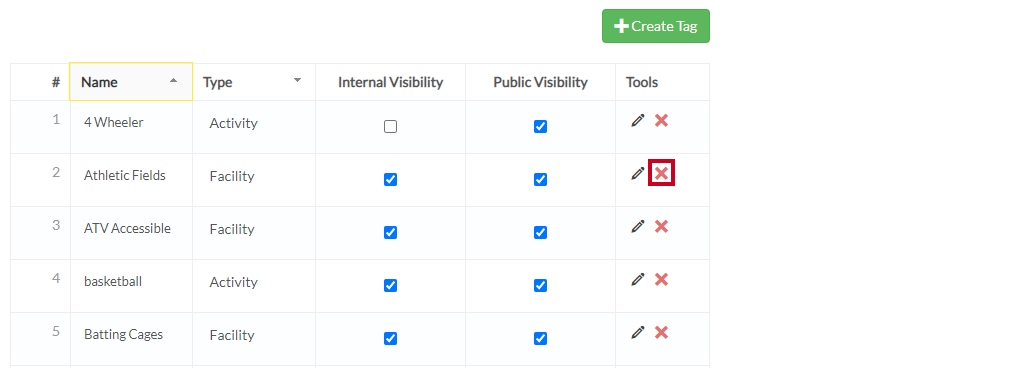Delete the 4 Wheeler tag
The image size is (1024, 368).
(x=661, y=121)
